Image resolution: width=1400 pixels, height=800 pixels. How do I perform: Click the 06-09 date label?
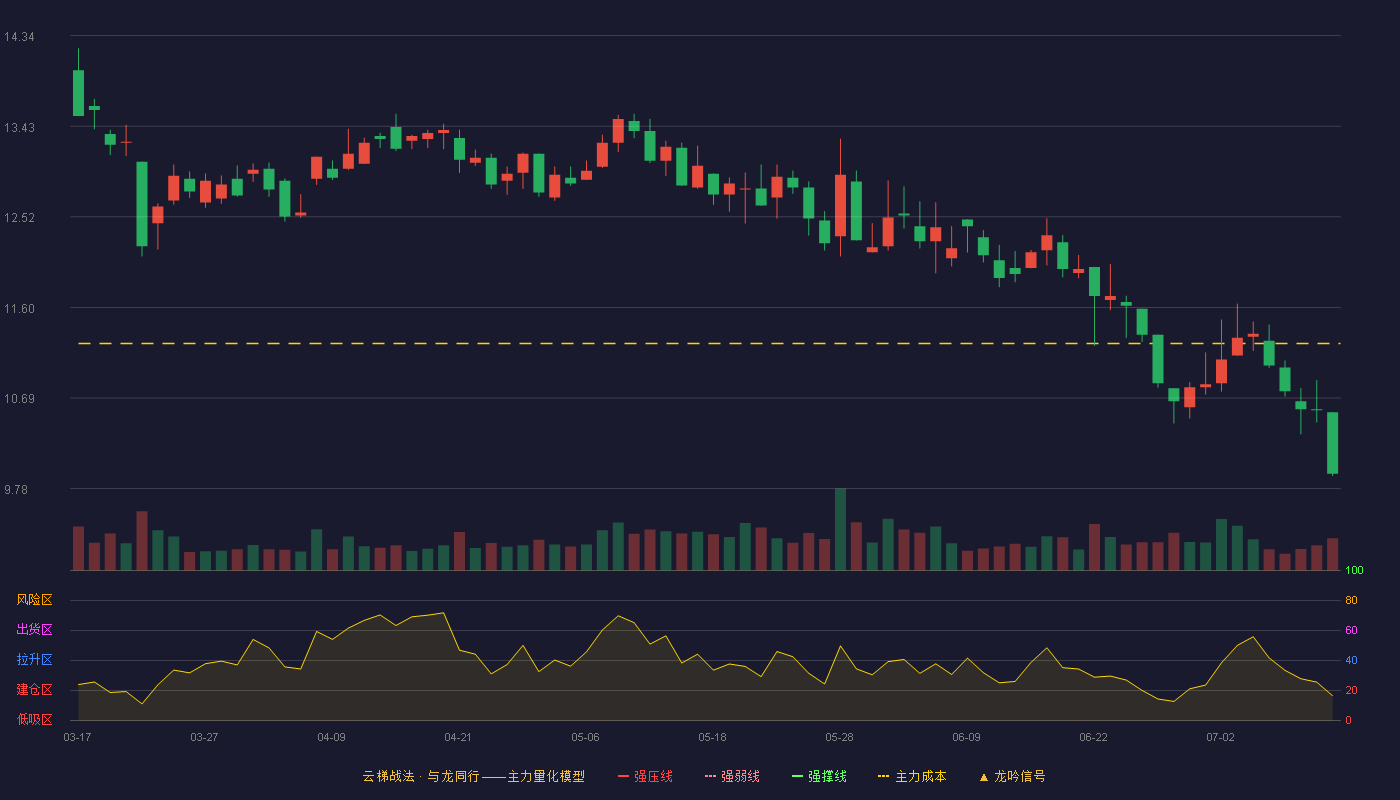(x=966, y=737)
